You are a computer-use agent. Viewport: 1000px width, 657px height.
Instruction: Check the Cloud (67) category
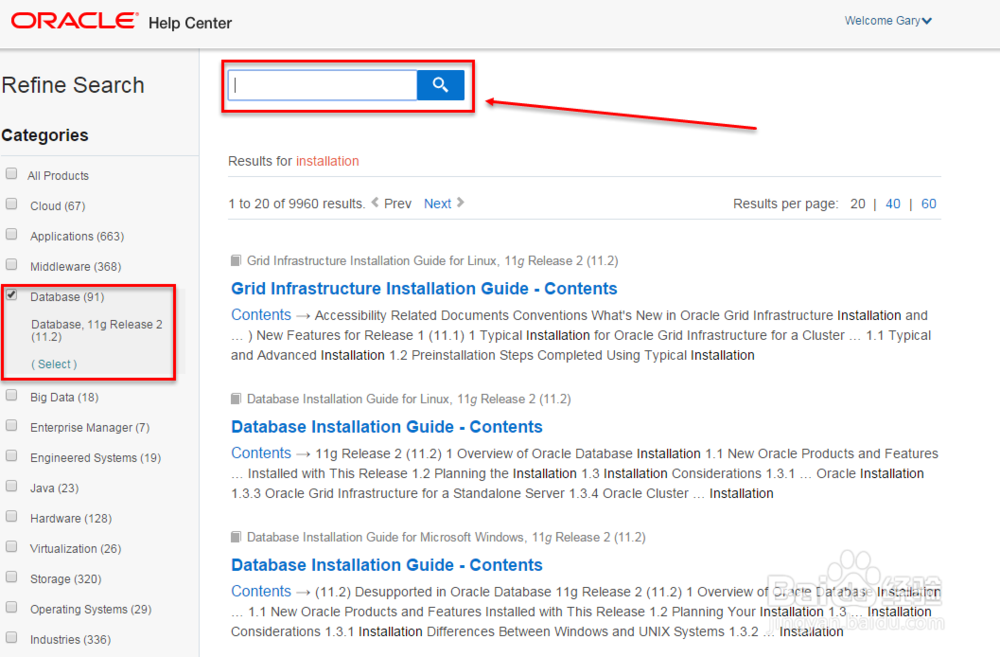coord(11,203)
